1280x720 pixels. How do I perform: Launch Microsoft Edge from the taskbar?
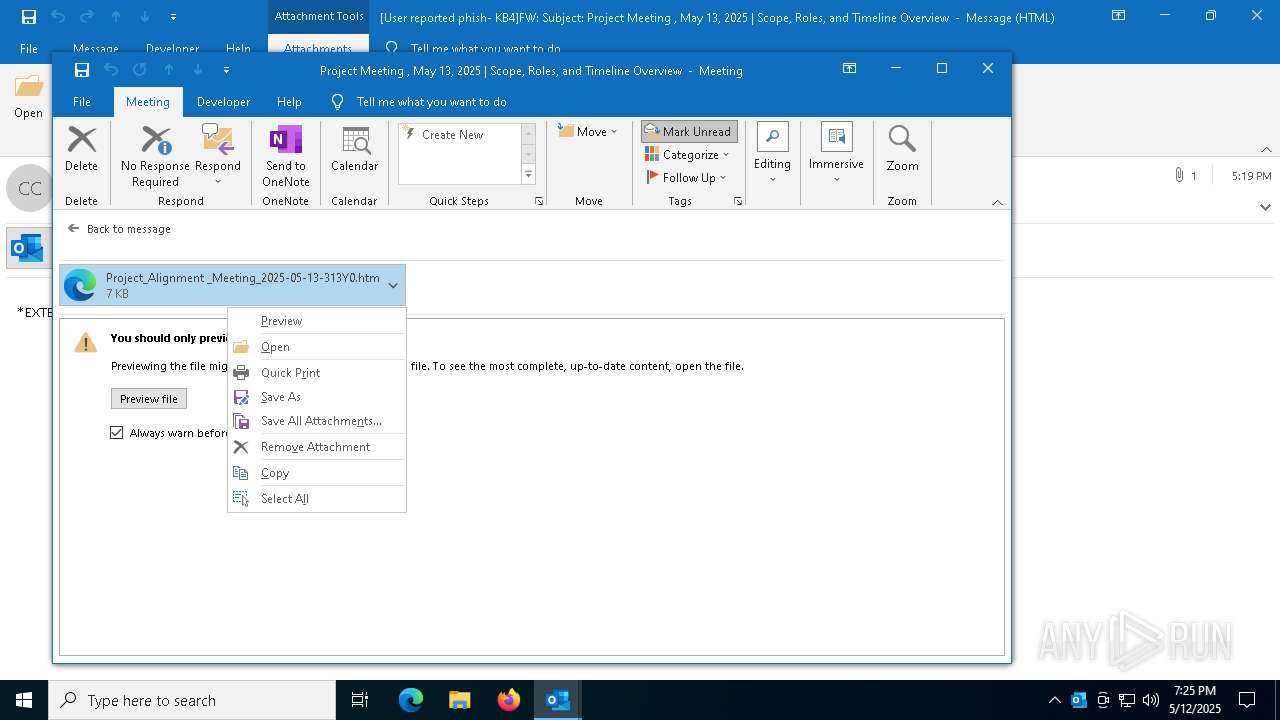(411, 700)
